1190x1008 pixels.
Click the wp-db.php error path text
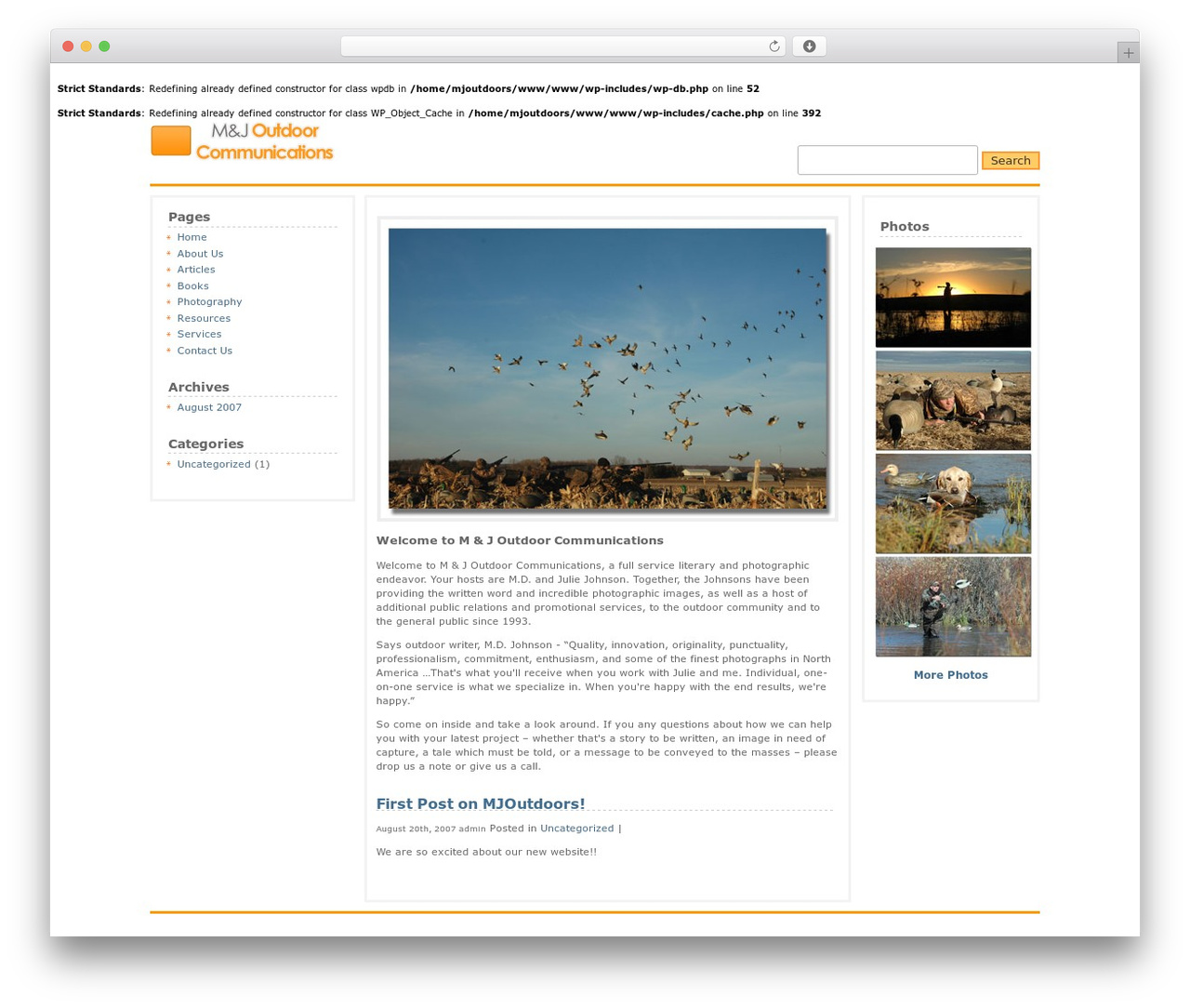point(559,89)
